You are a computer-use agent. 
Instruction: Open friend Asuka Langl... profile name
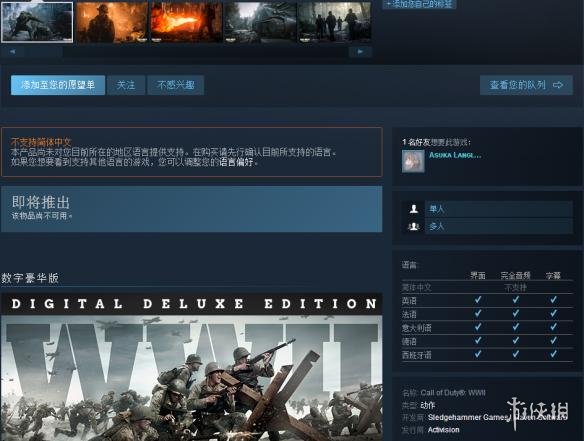click(x=455, y=155)
